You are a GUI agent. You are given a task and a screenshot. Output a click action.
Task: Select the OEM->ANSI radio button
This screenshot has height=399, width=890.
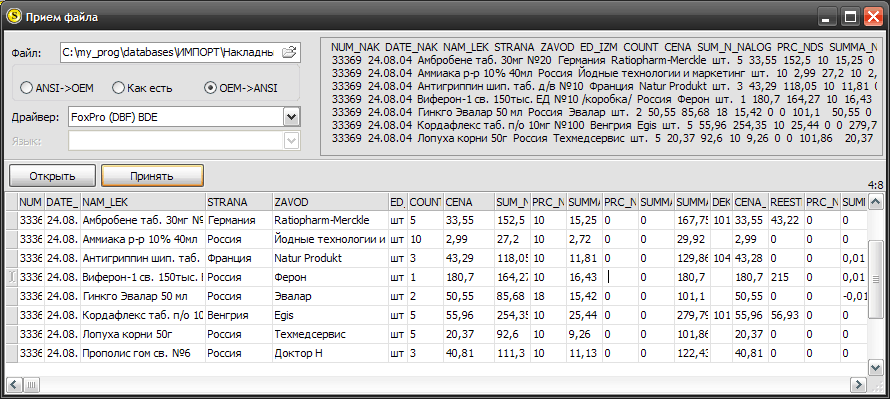[x=241, y=88]
